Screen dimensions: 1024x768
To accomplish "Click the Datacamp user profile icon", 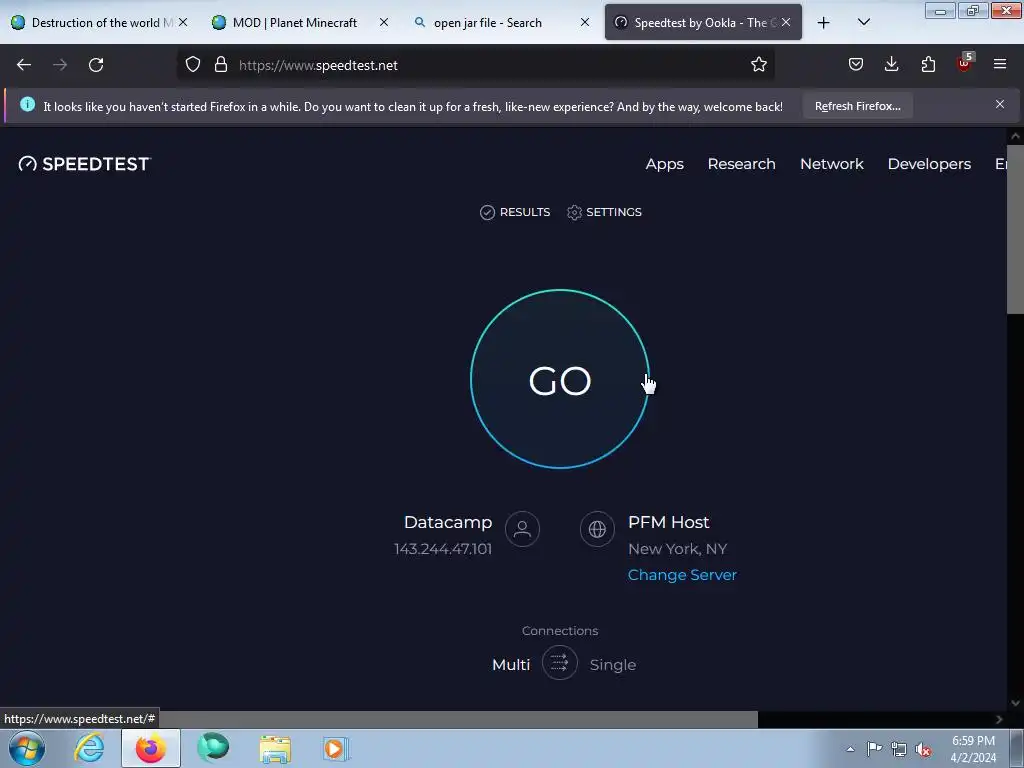I will (522, 529).
